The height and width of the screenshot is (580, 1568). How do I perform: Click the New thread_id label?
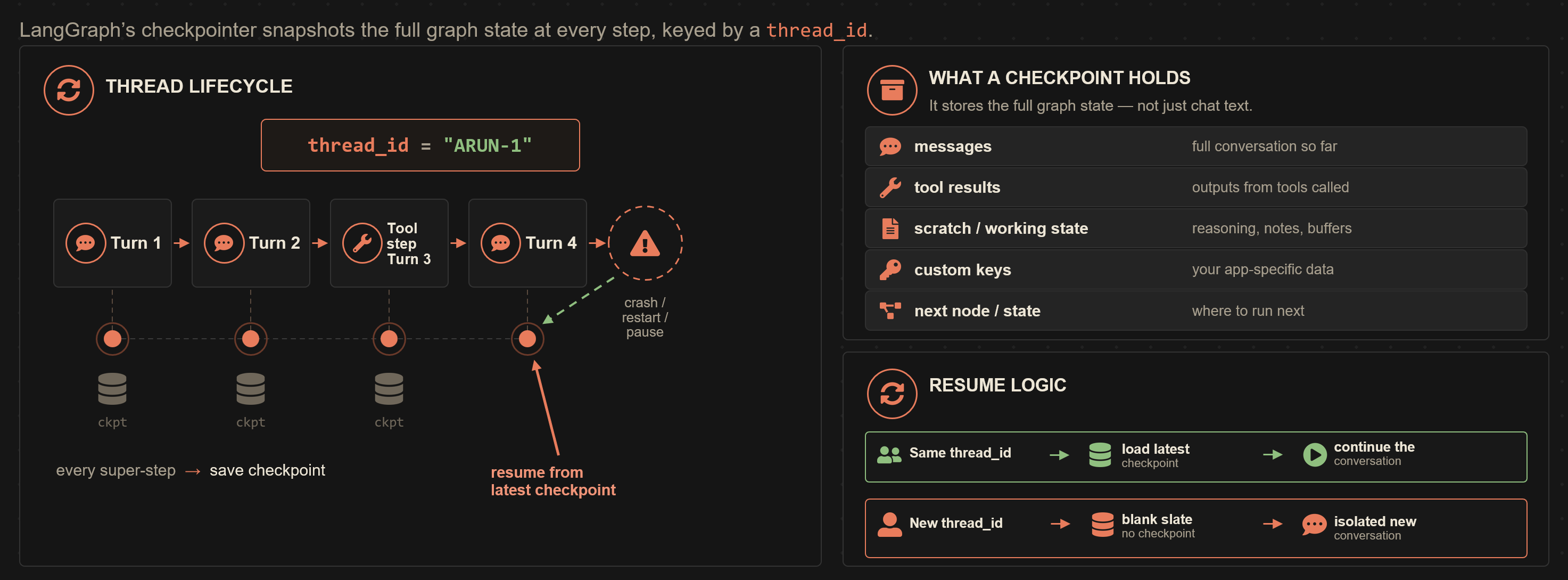click(x=956, y=524)
